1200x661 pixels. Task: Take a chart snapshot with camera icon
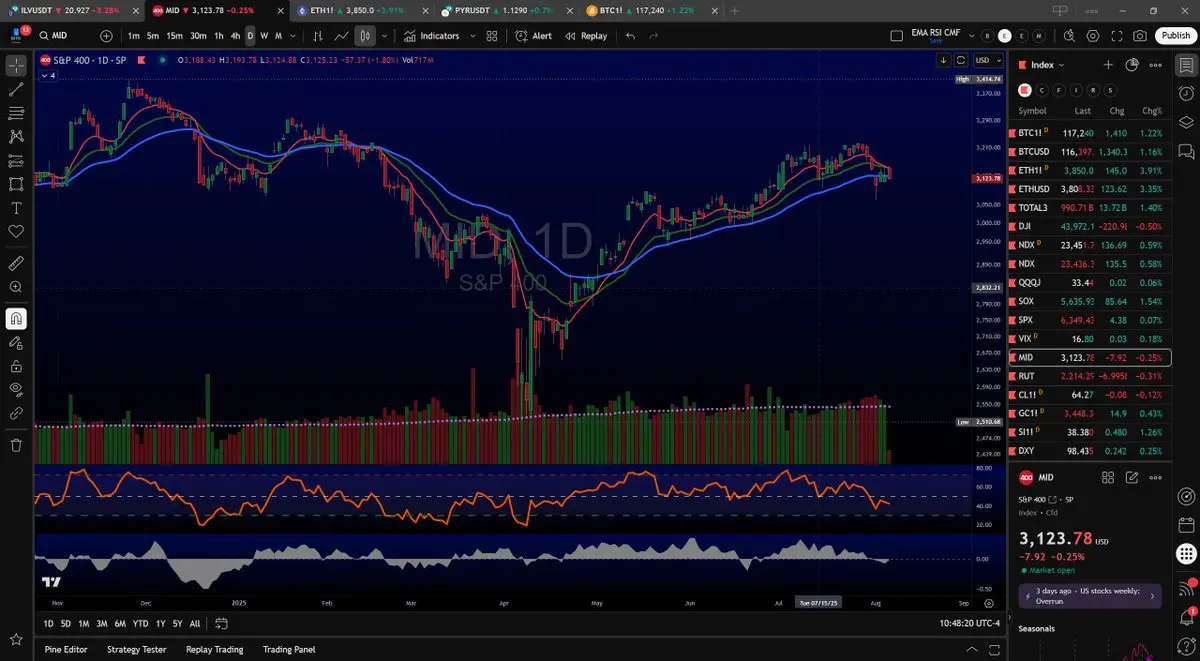[x=1140, y=35]
